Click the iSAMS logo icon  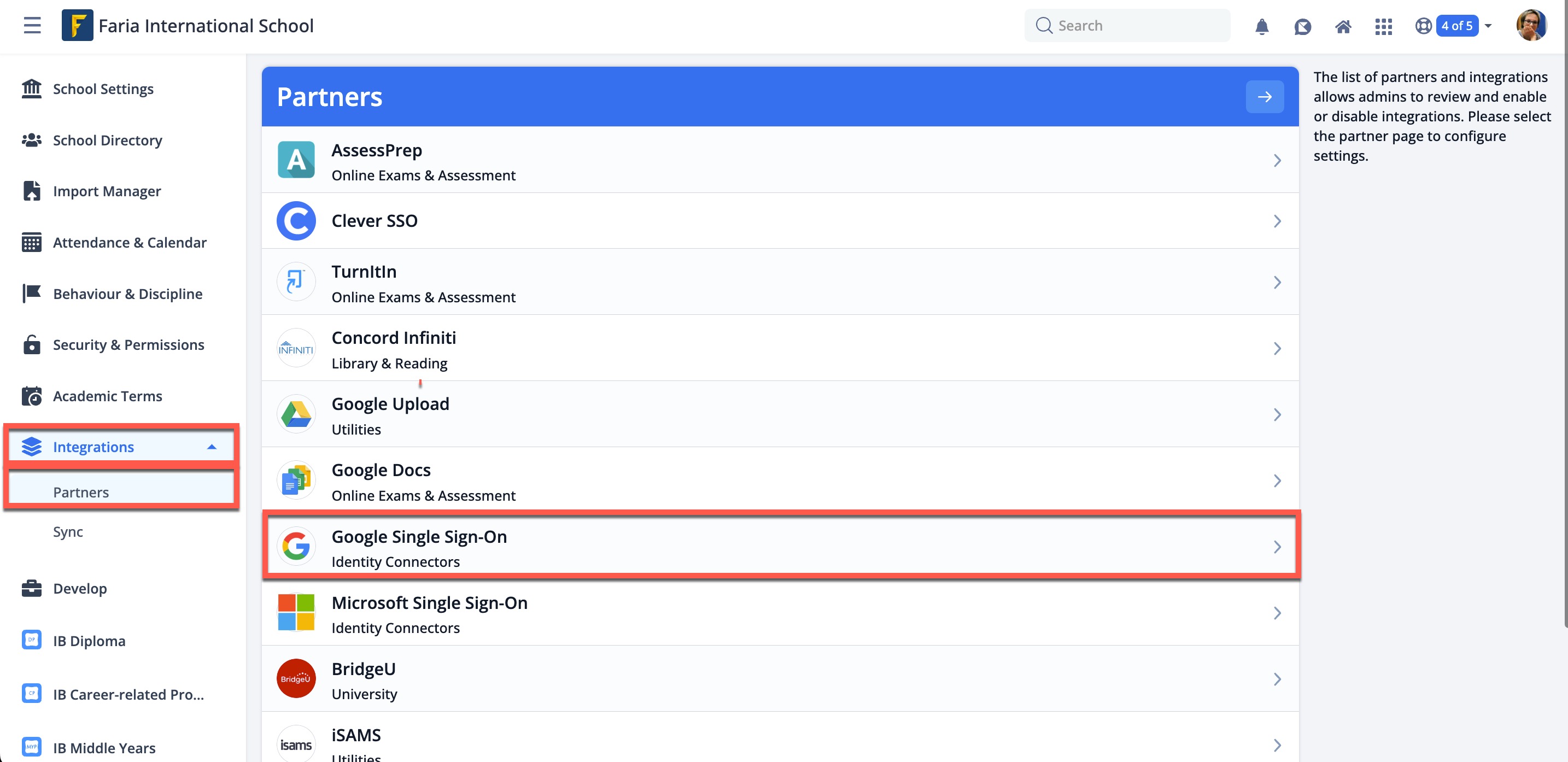pyautogui.click(x=296, y=745)
